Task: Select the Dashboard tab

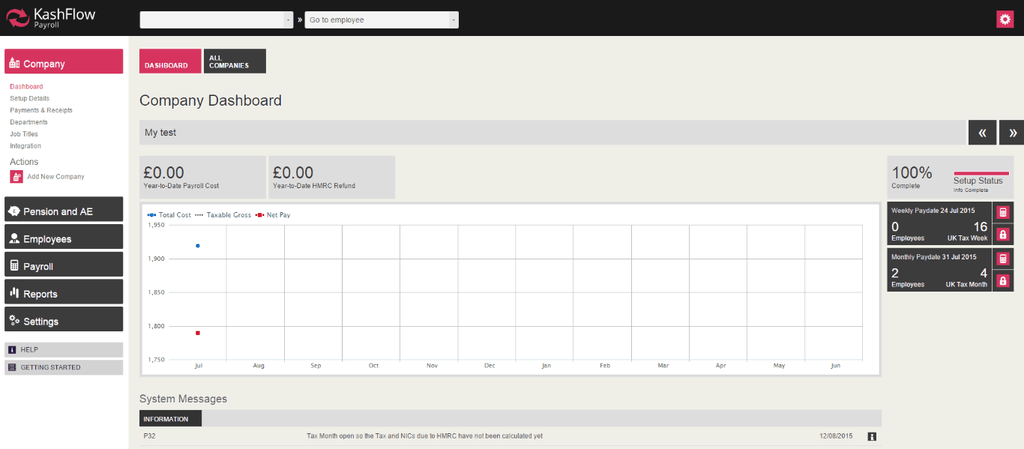Action: (x=169, y=61)
